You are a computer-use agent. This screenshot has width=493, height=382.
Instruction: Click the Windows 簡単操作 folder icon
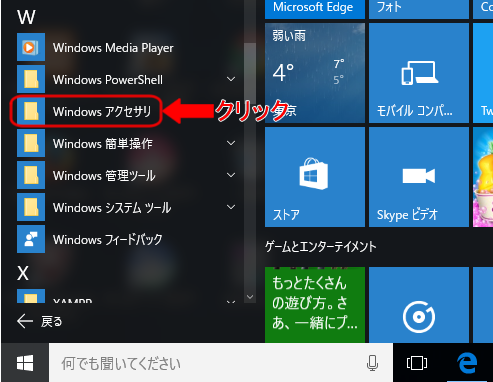(x=31, y=143)
